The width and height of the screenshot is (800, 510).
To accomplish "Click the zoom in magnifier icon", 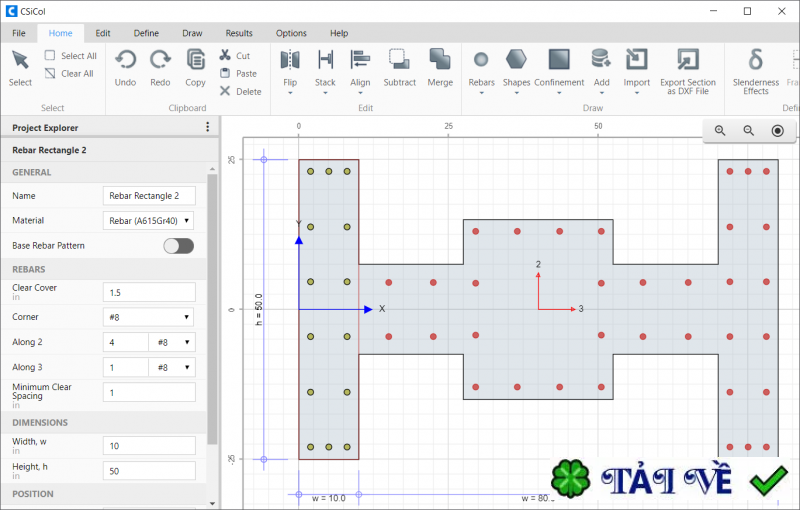I will pyautogui.click(x=719, y=131).
